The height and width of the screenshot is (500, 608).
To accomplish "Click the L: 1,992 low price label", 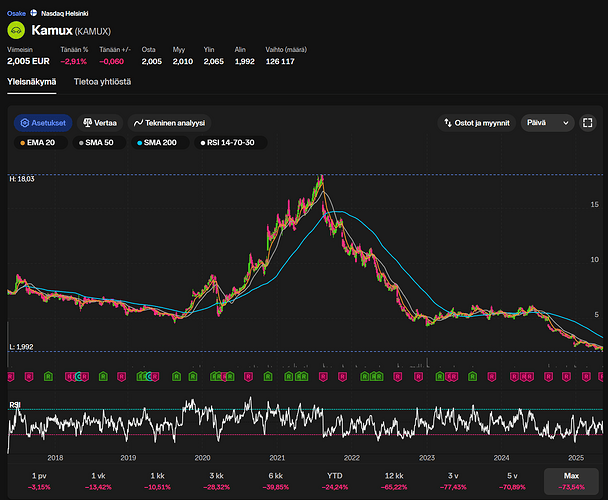I will coord(21,347).
